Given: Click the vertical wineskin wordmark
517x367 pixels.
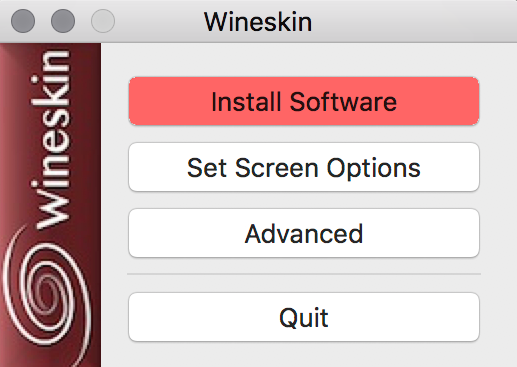Looking at the screenshot, I should (x=51, y=140).
